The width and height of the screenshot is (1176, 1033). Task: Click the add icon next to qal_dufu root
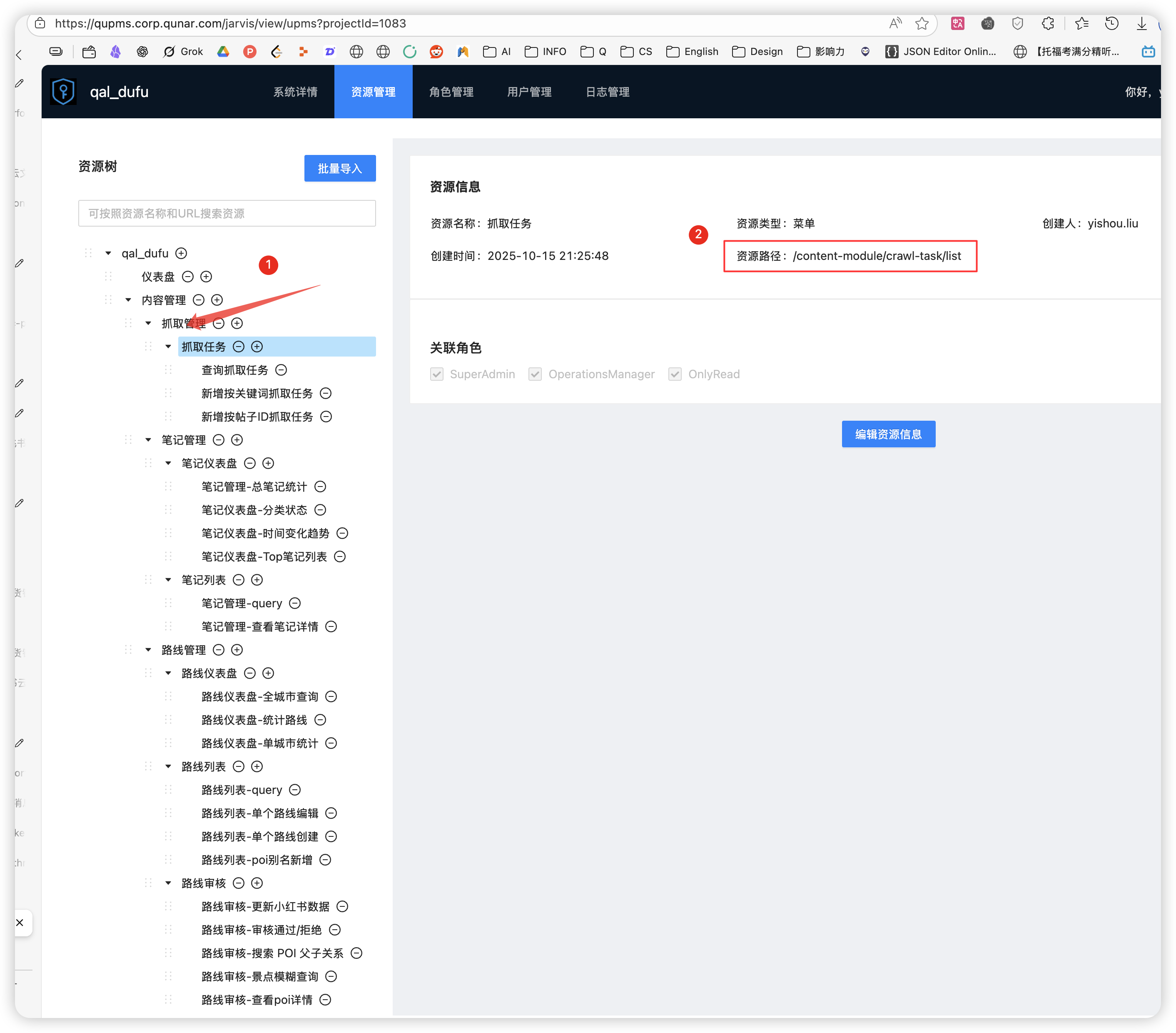[x=181, y=253]
